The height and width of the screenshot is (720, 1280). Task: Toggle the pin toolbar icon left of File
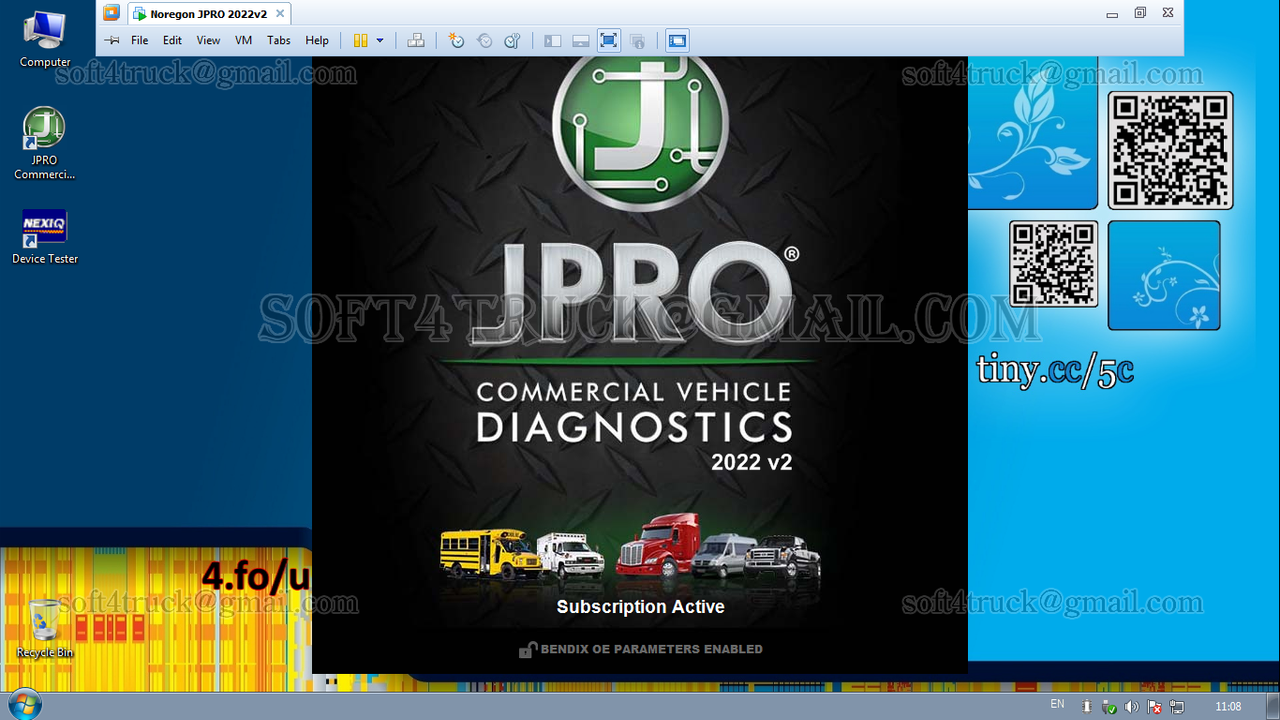[112, 40]
